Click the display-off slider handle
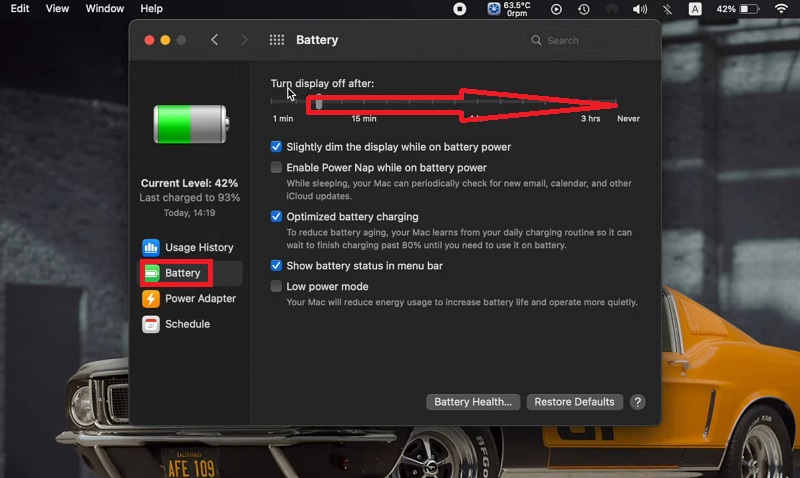The width and height of the screenshot is (800, 478). pyautogui.click(x=319, y=103)
